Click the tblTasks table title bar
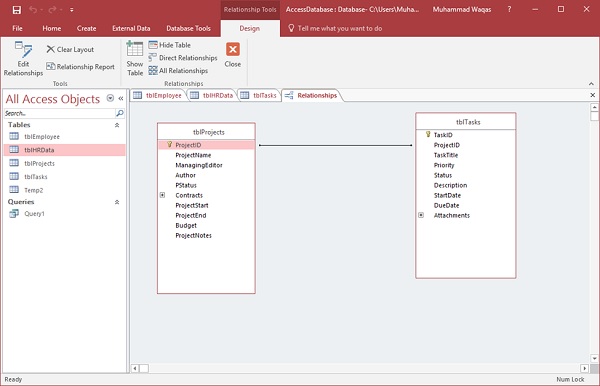 coord(466,122)
